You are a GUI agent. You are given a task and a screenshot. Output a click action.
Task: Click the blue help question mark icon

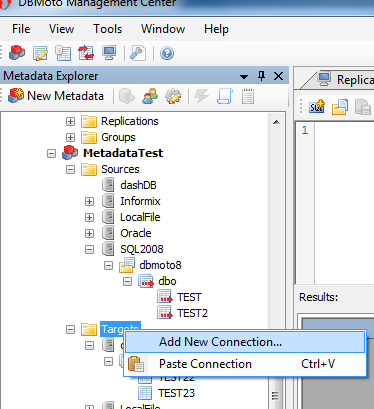pos(167,53)
